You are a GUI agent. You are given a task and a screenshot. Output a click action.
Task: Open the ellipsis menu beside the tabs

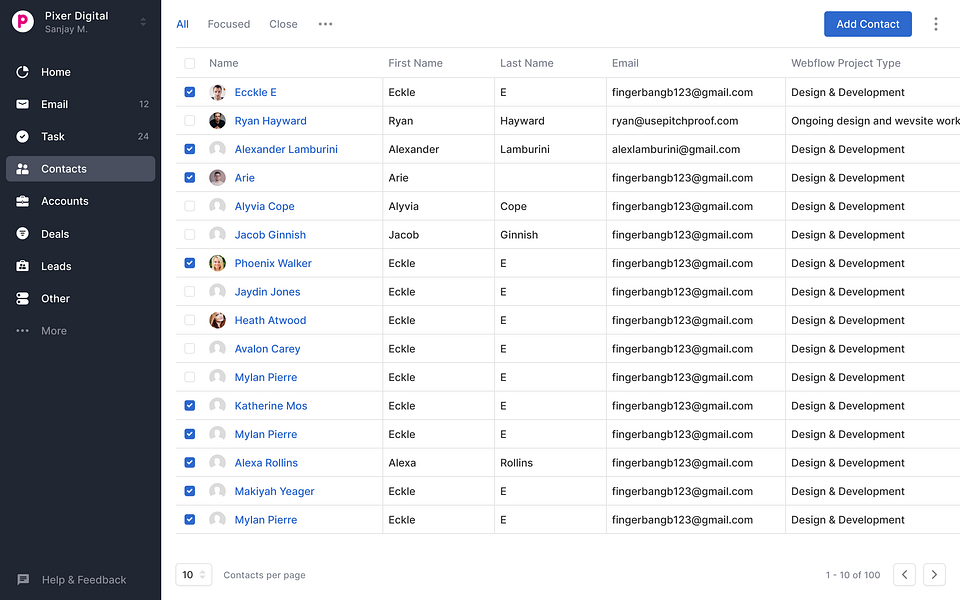[325, 24]
